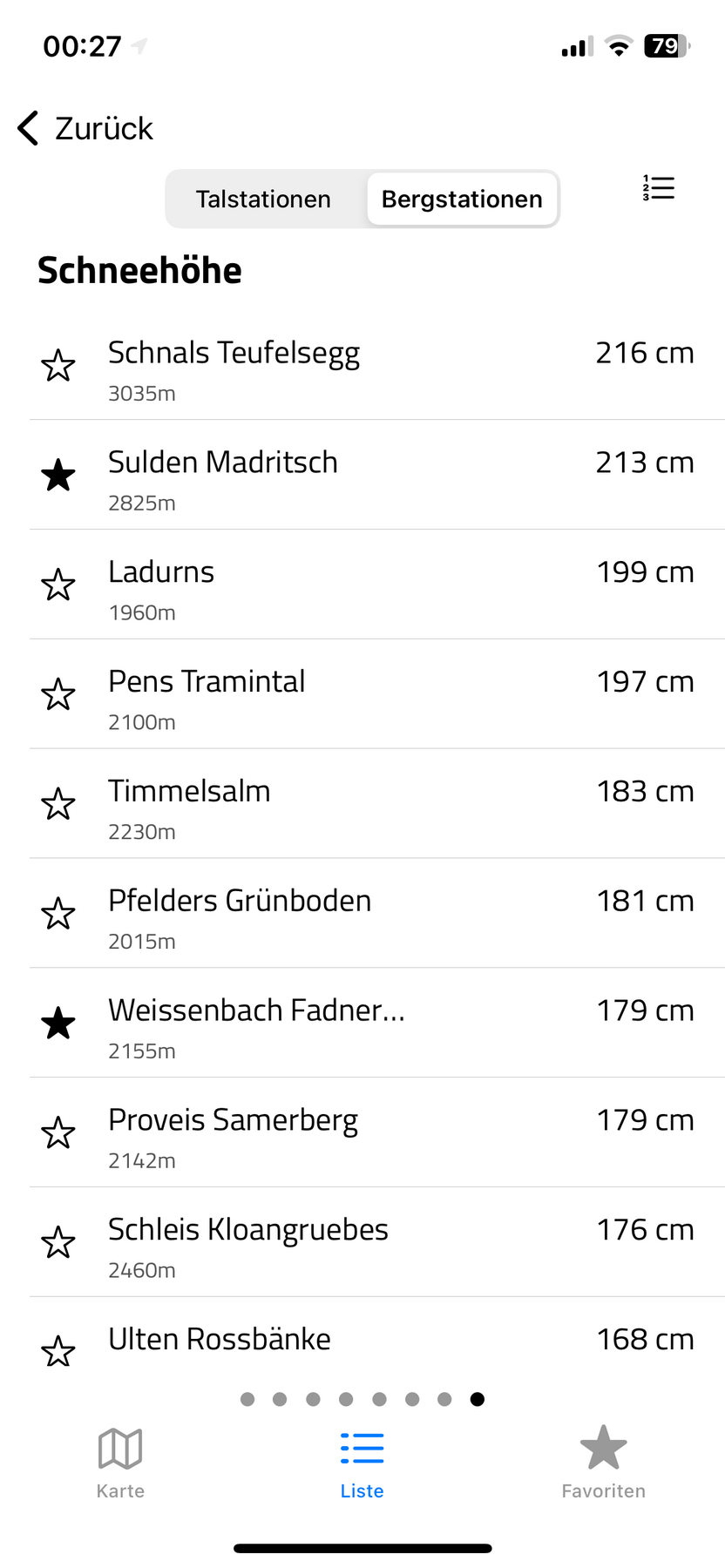
Task: Tap the Schleis Kloangruebes 176 cm value
Action: click(645, 1230)
